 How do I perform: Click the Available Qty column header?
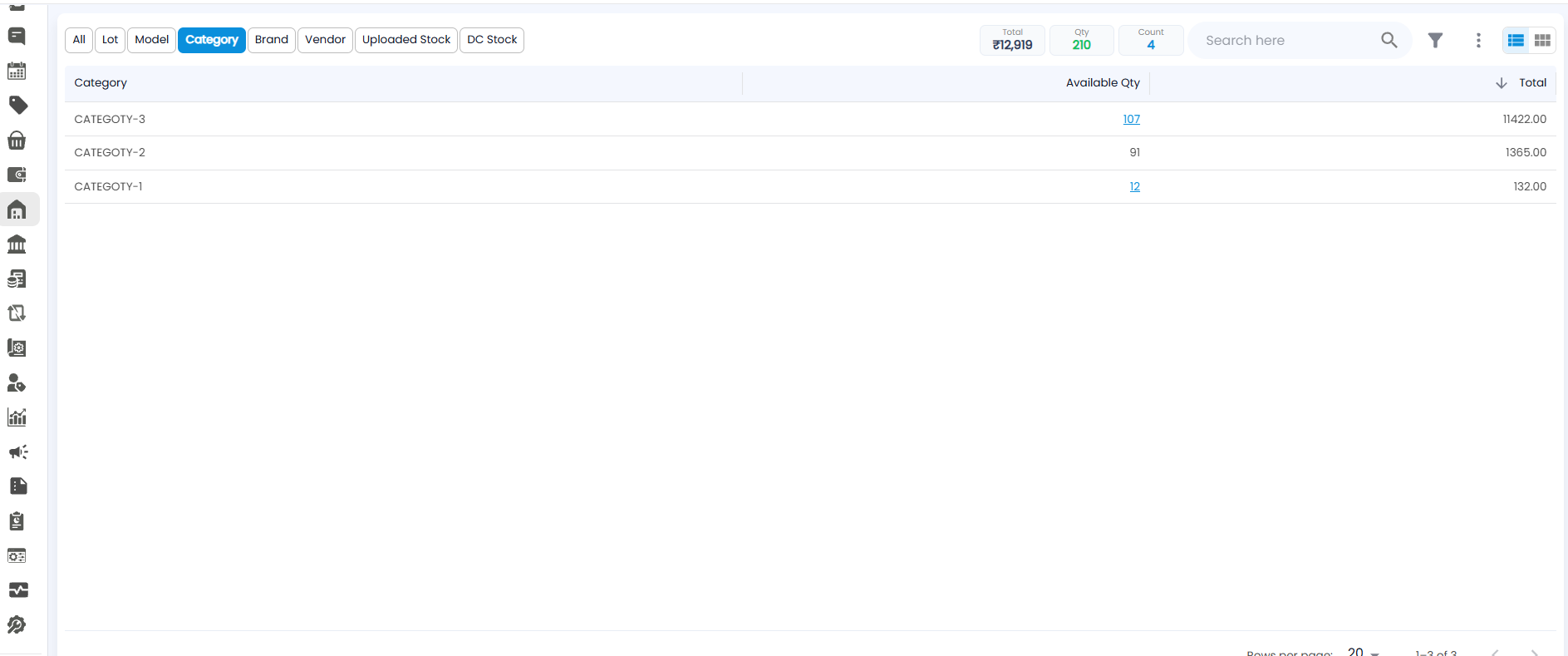[x=1103, y=83]
